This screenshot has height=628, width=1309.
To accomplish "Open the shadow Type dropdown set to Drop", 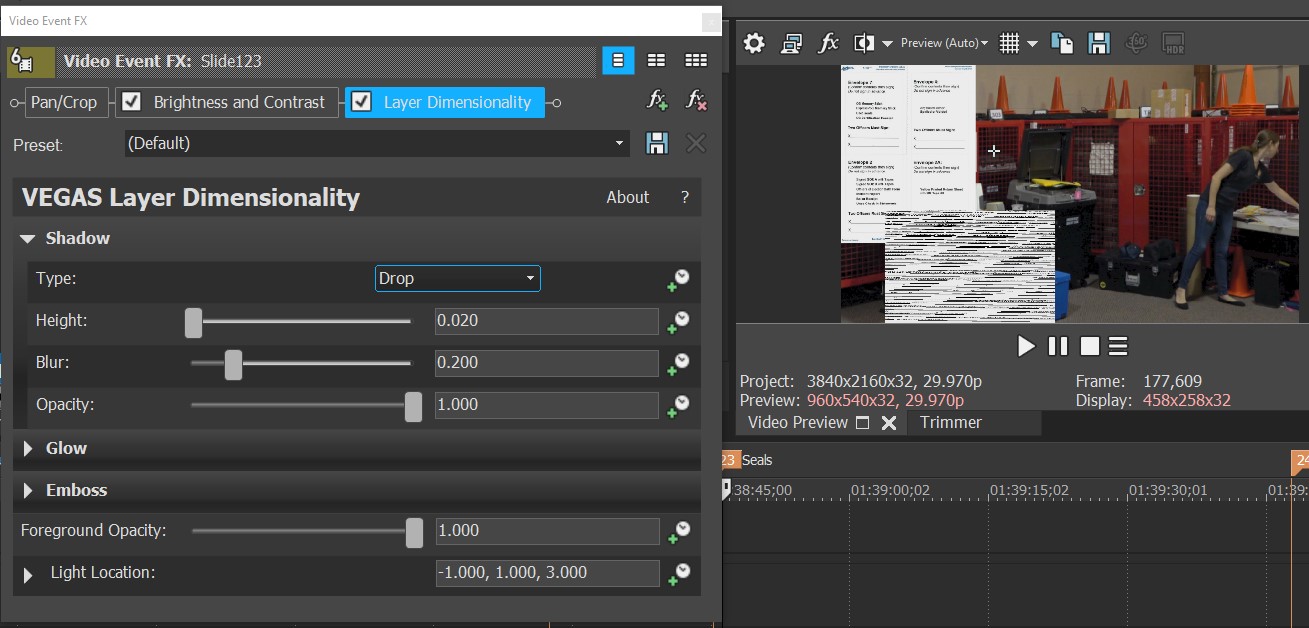I will 457,278.
